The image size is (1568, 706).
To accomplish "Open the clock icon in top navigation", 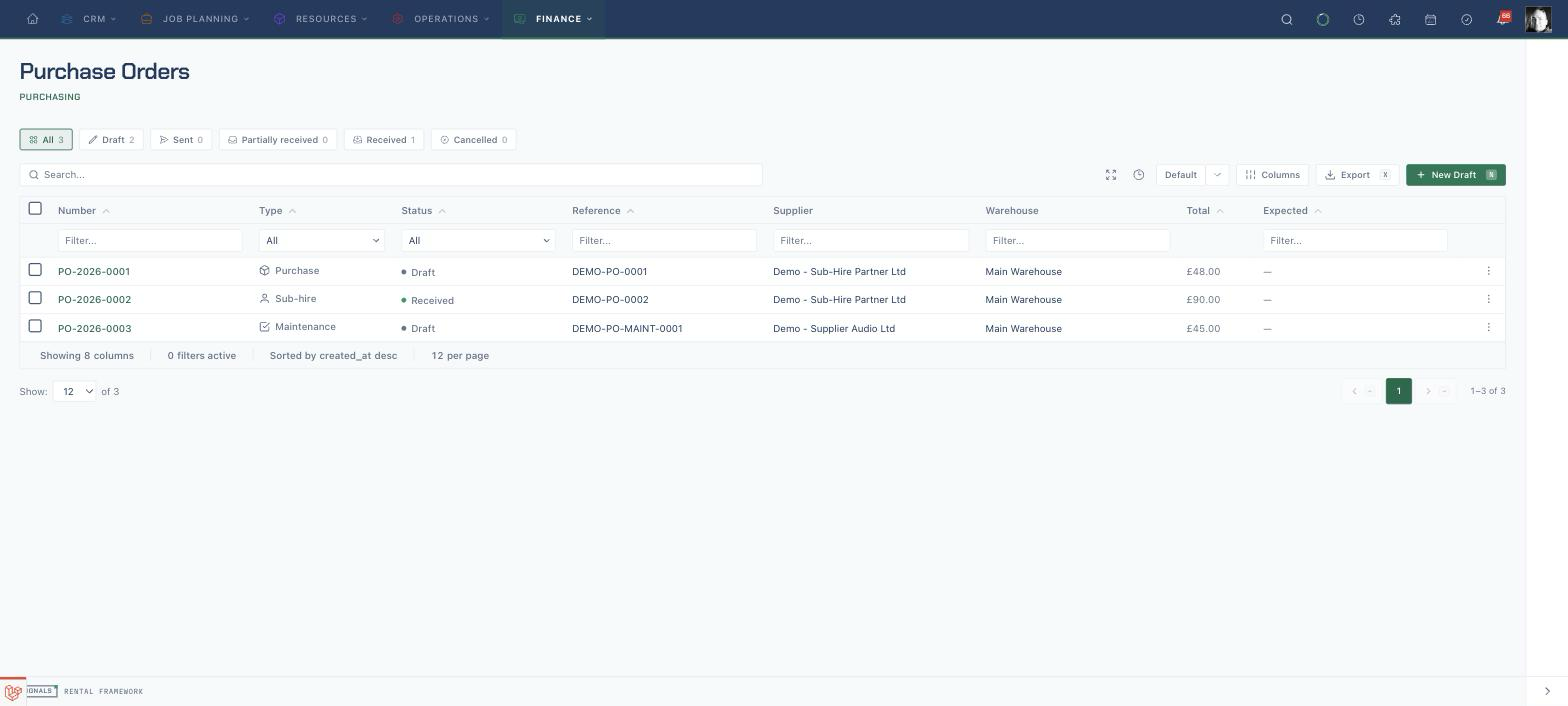I will pyautogui.click(x=1359, y=19).
